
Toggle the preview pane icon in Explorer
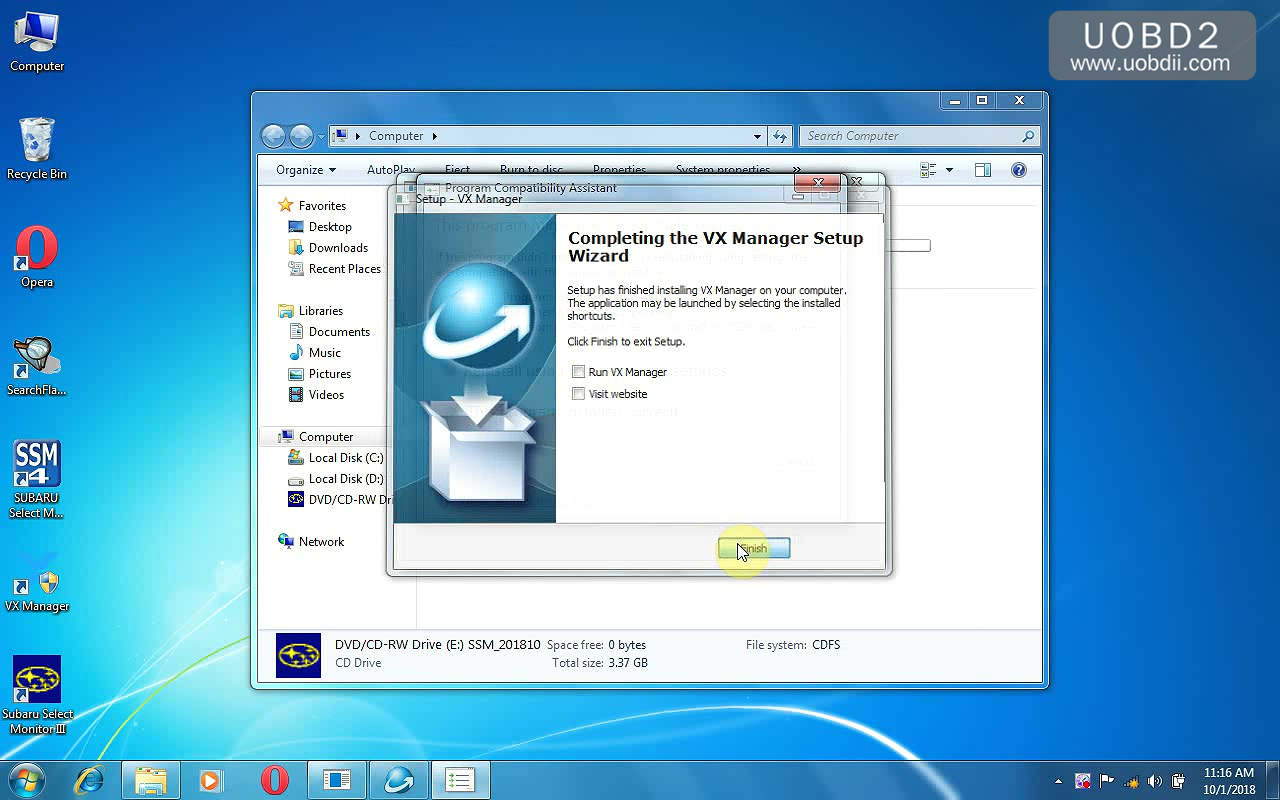(982, 170)
